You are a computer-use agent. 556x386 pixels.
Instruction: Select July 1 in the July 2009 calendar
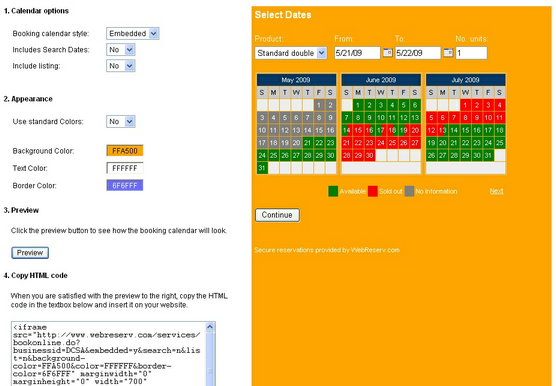pyautogui.click(x=465, y=105)
